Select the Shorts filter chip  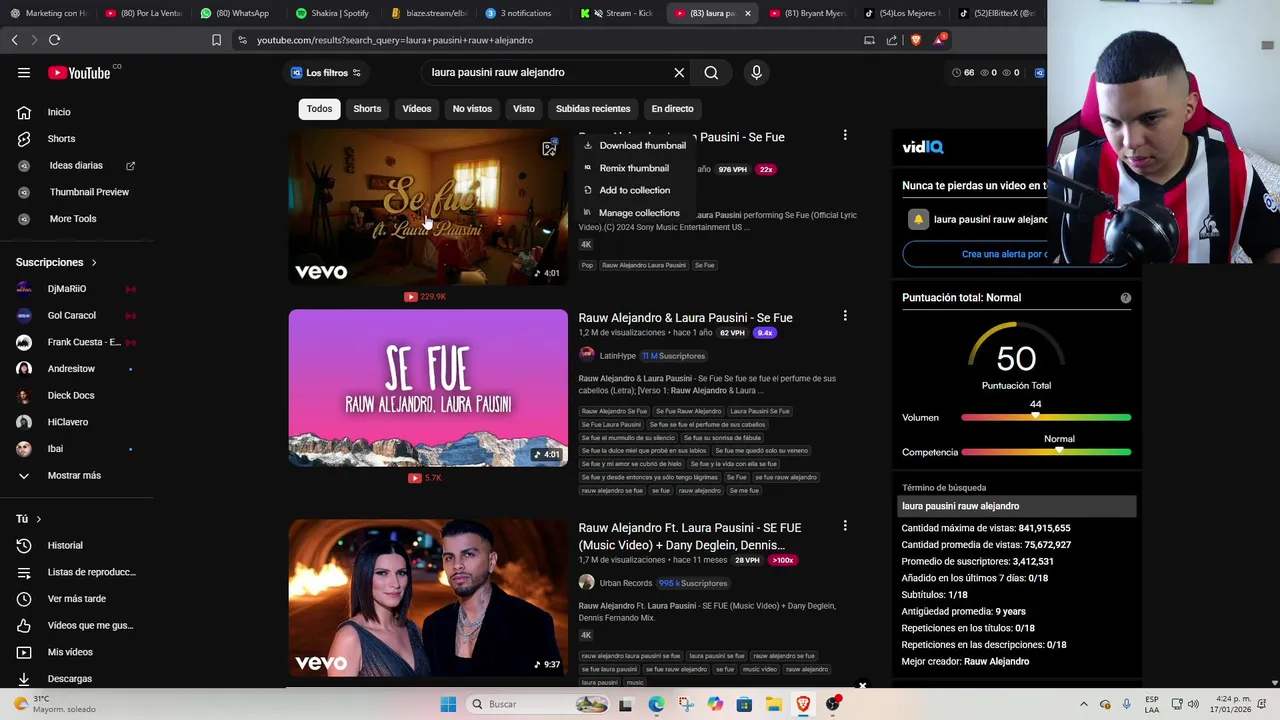point(367,109)
